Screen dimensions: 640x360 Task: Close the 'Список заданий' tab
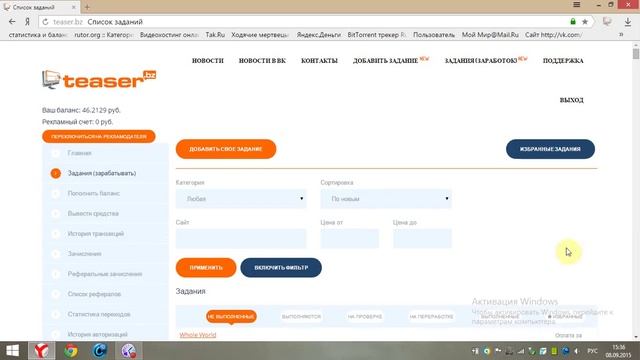tap(74, 7)
